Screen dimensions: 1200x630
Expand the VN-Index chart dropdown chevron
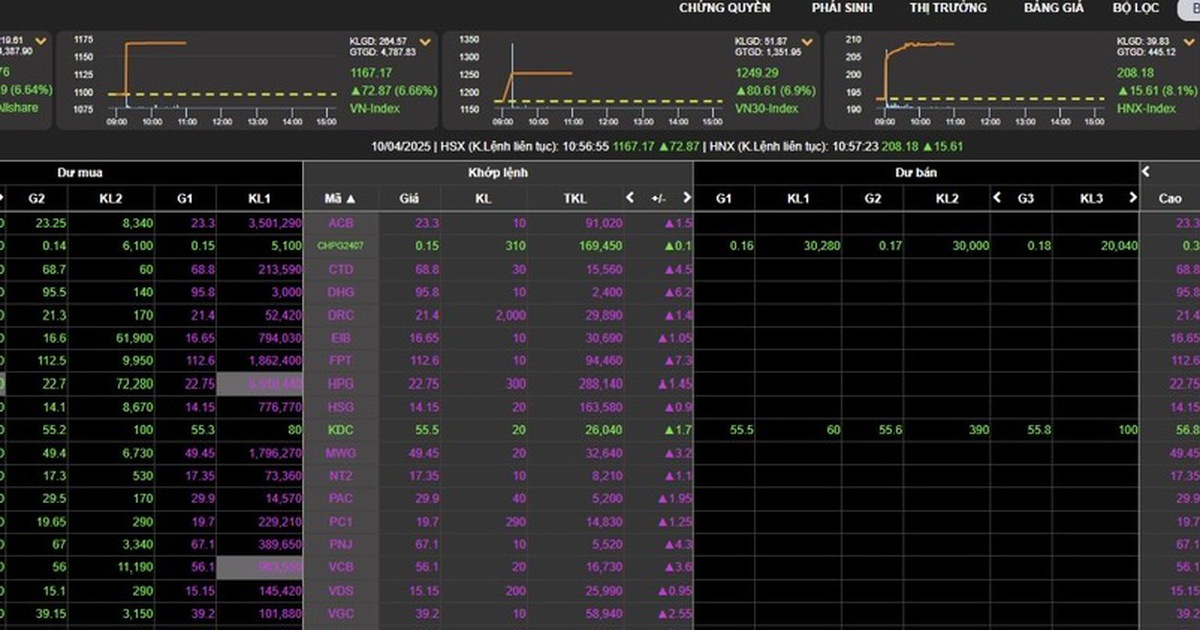coord(425,43)
